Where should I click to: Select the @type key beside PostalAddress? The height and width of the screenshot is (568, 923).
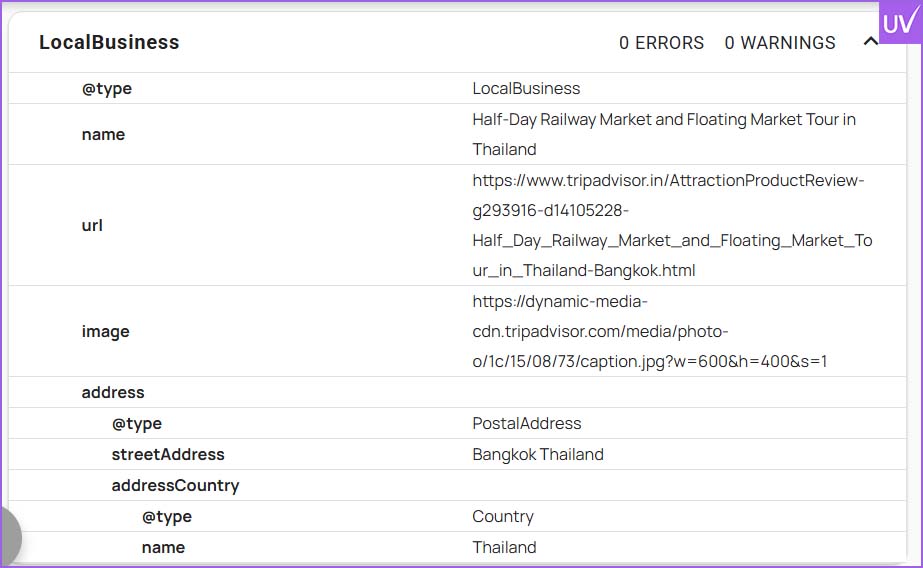pyautogui.click(x=137, y=424)
